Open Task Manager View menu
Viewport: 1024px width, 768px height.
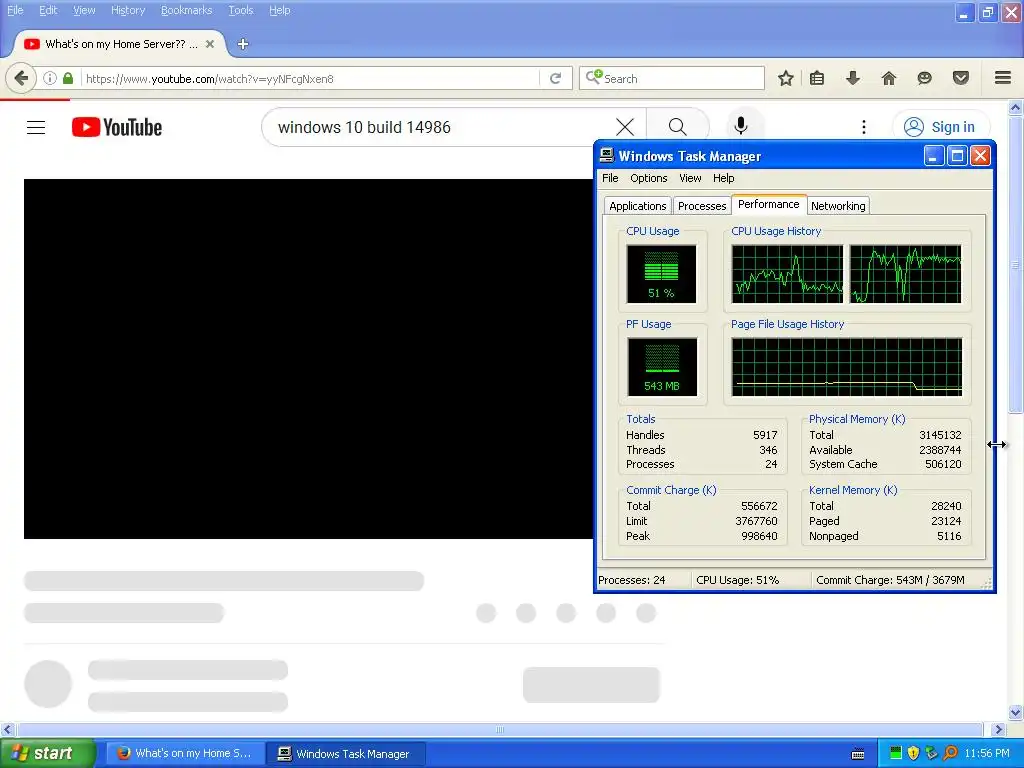[690, 178]
